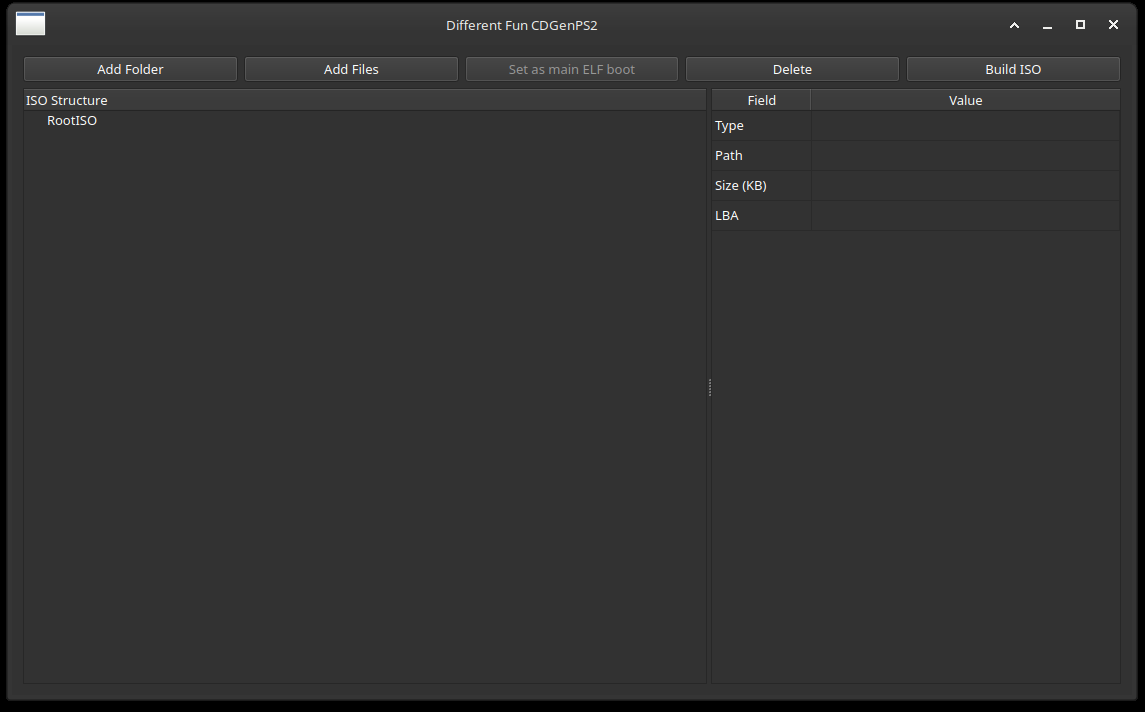Select the Type row label
1145x712 pixels.
click(761, 126)
